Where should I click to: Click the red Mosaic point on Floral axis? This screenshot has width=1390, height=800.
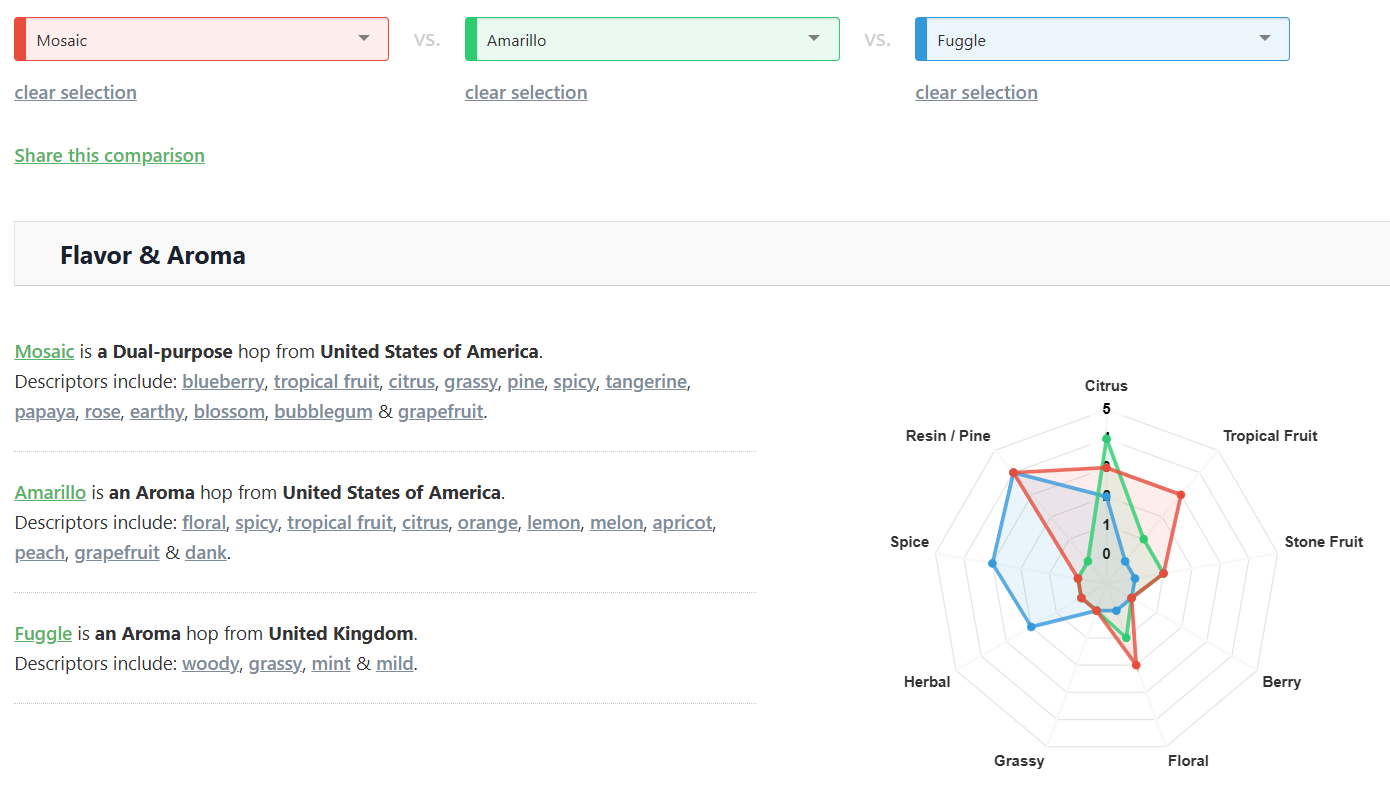tap(1135, 664)
